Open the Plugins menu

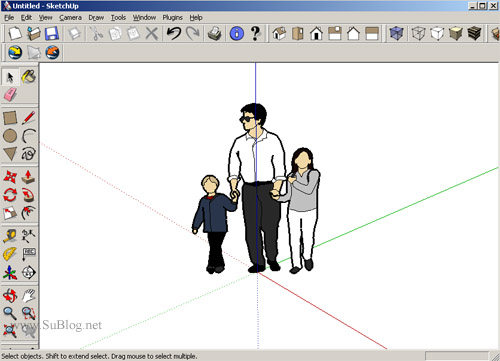pos(172,18)
